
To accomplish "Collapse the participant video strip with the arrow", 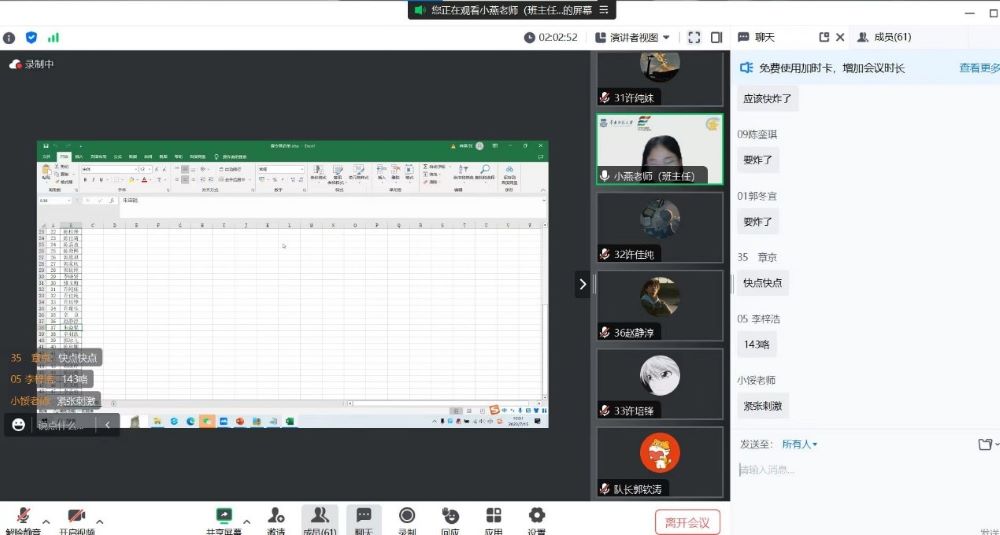I will [x=582, y=284].
